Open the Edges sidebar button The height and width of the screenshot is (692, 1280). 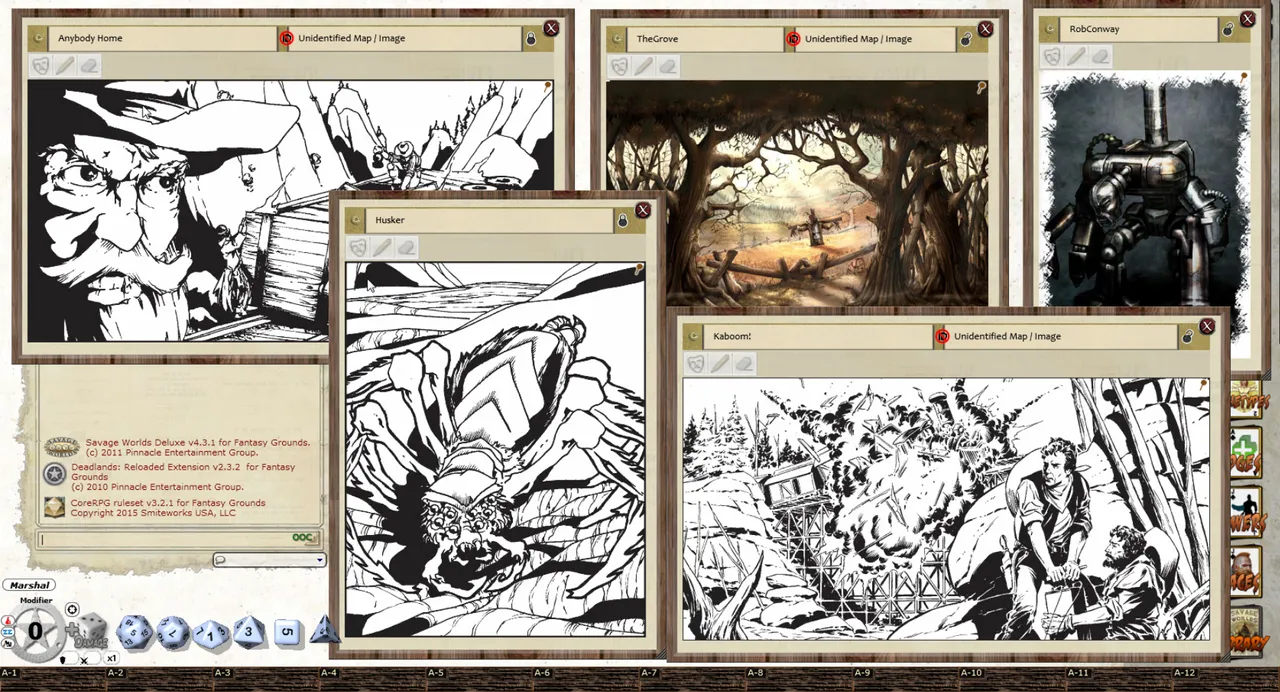point(1245,454)
